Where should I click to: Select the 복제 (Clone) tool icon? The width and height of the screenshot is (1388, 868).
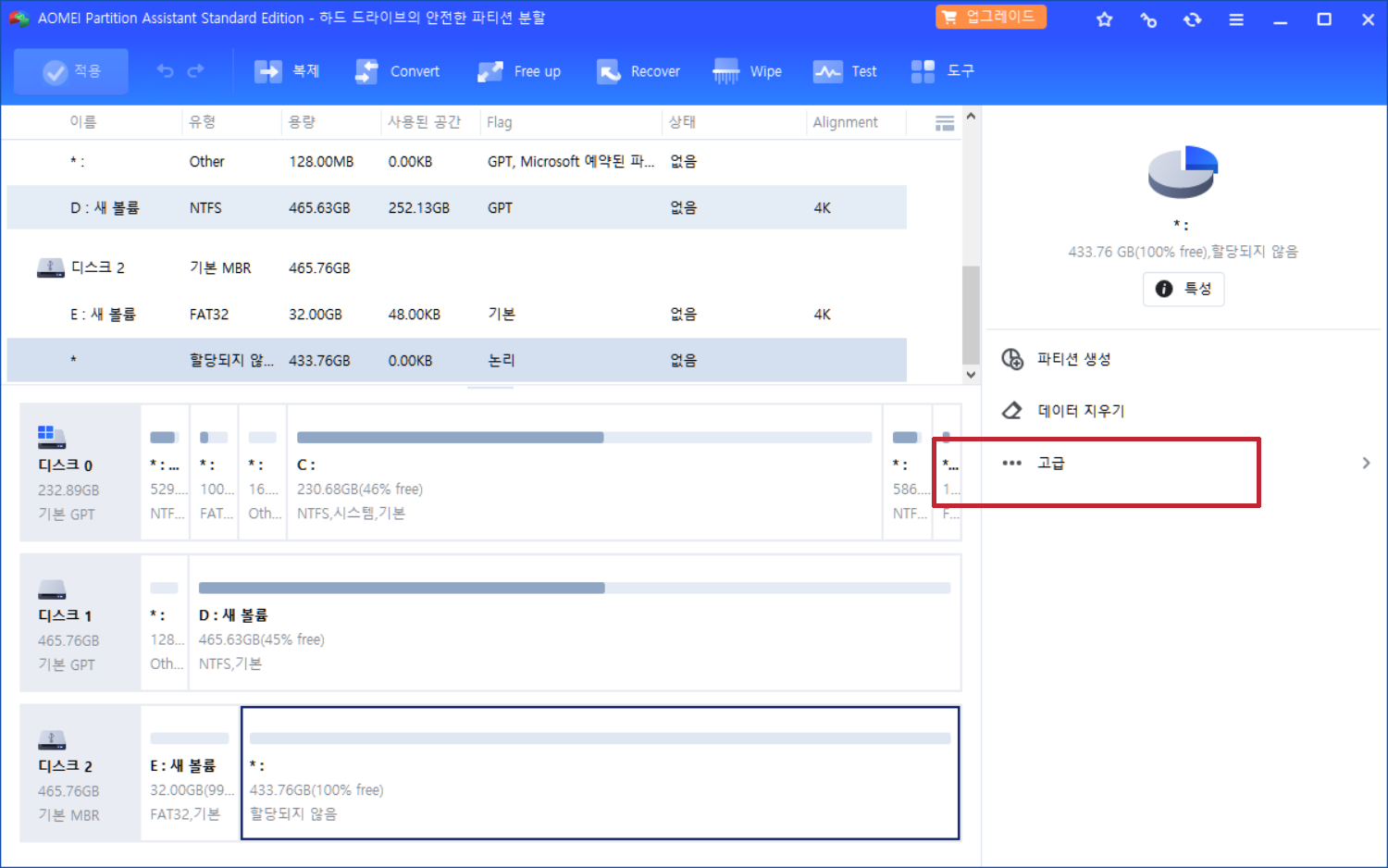click(268, 70)
